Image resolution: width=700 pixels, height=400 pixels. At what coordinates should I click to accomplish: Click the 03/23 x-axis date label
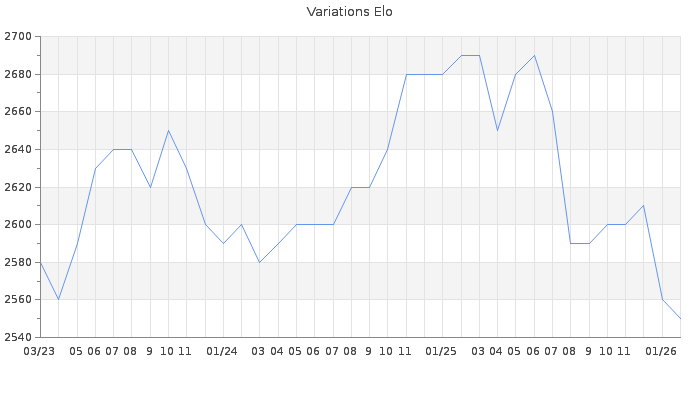tap(39, 351)
